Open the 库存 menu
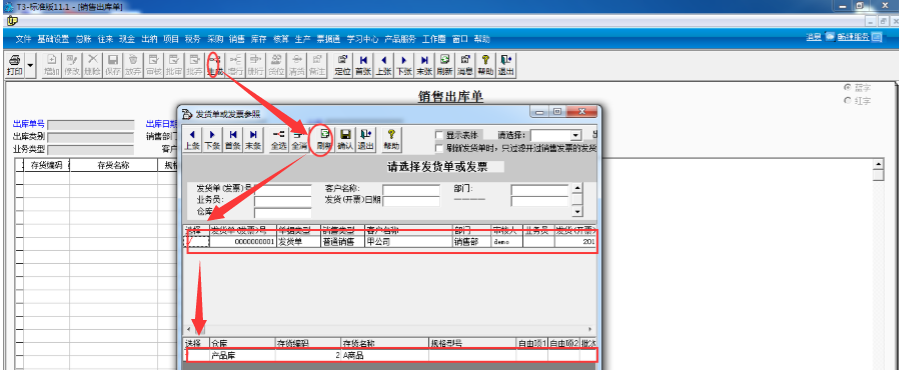This screenshot has width=899, height=375. [259, 39]
